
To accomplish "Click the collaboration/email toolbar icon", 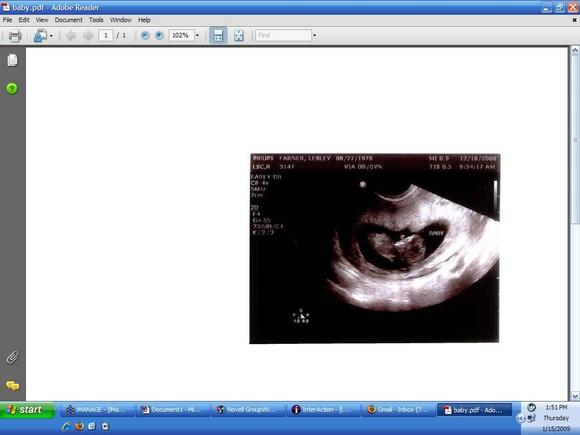I will coord(40,36).
